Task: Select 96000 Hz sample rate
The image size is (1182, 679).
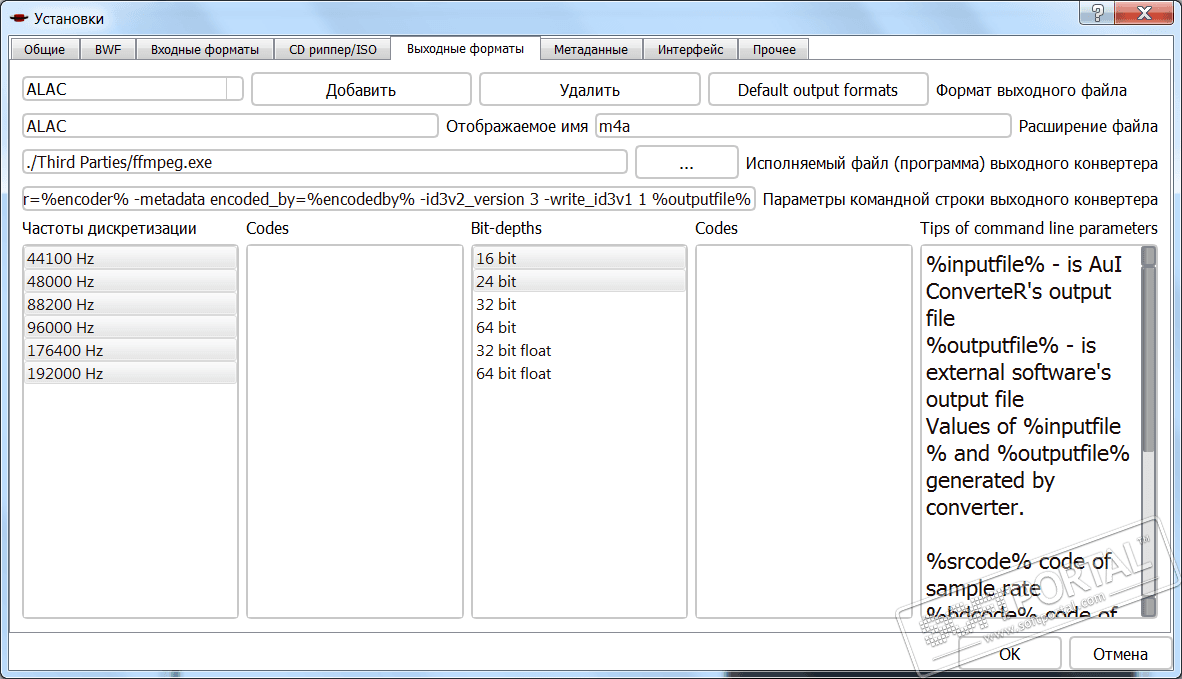Action: coord(130,327)
